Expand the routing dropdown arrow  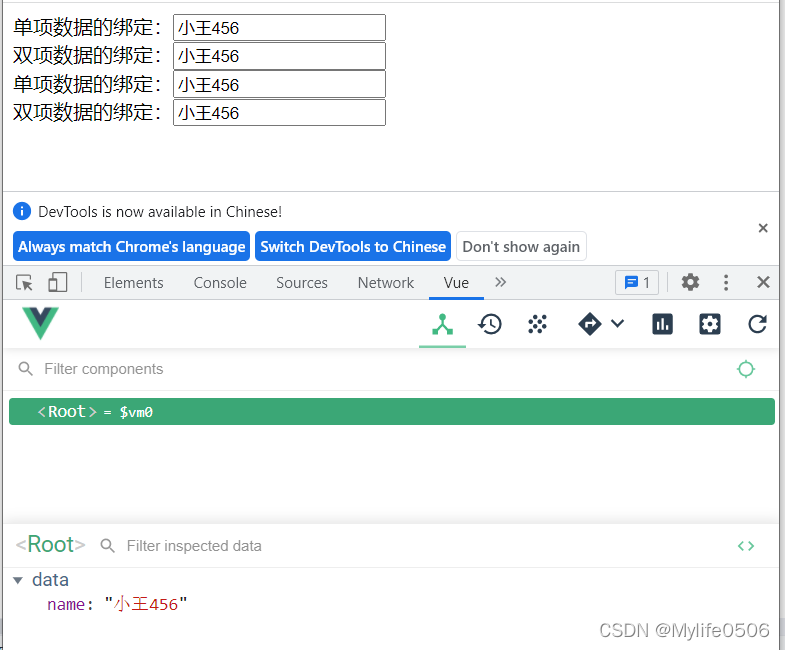(618, 323)
